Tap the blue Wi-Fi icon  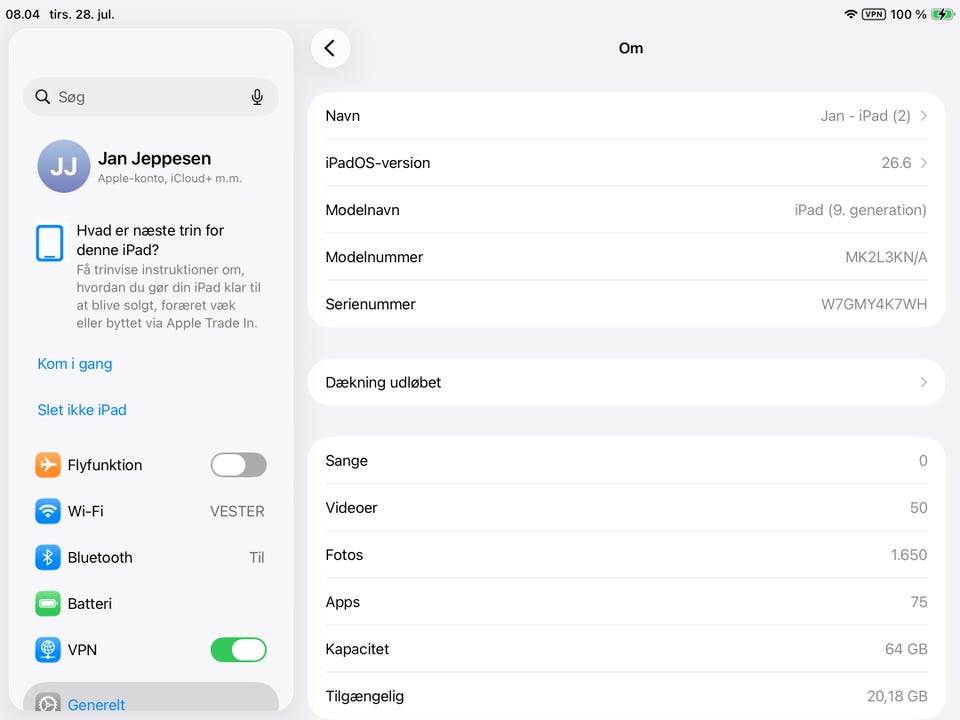(x=48, y=511)
